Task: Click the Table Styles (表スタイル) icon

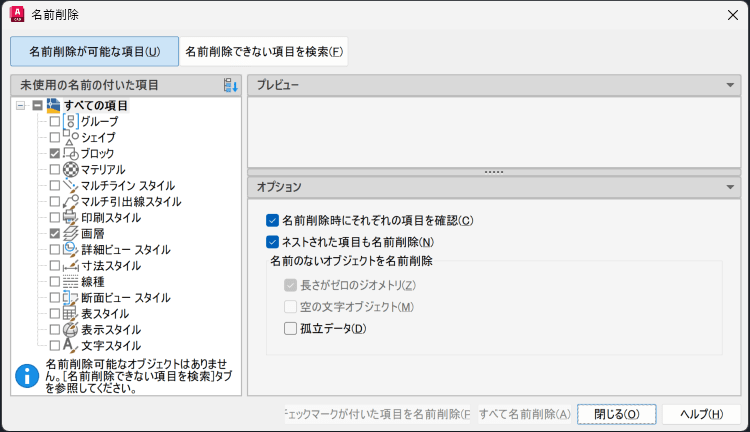Action: click(x=71, y=314)
